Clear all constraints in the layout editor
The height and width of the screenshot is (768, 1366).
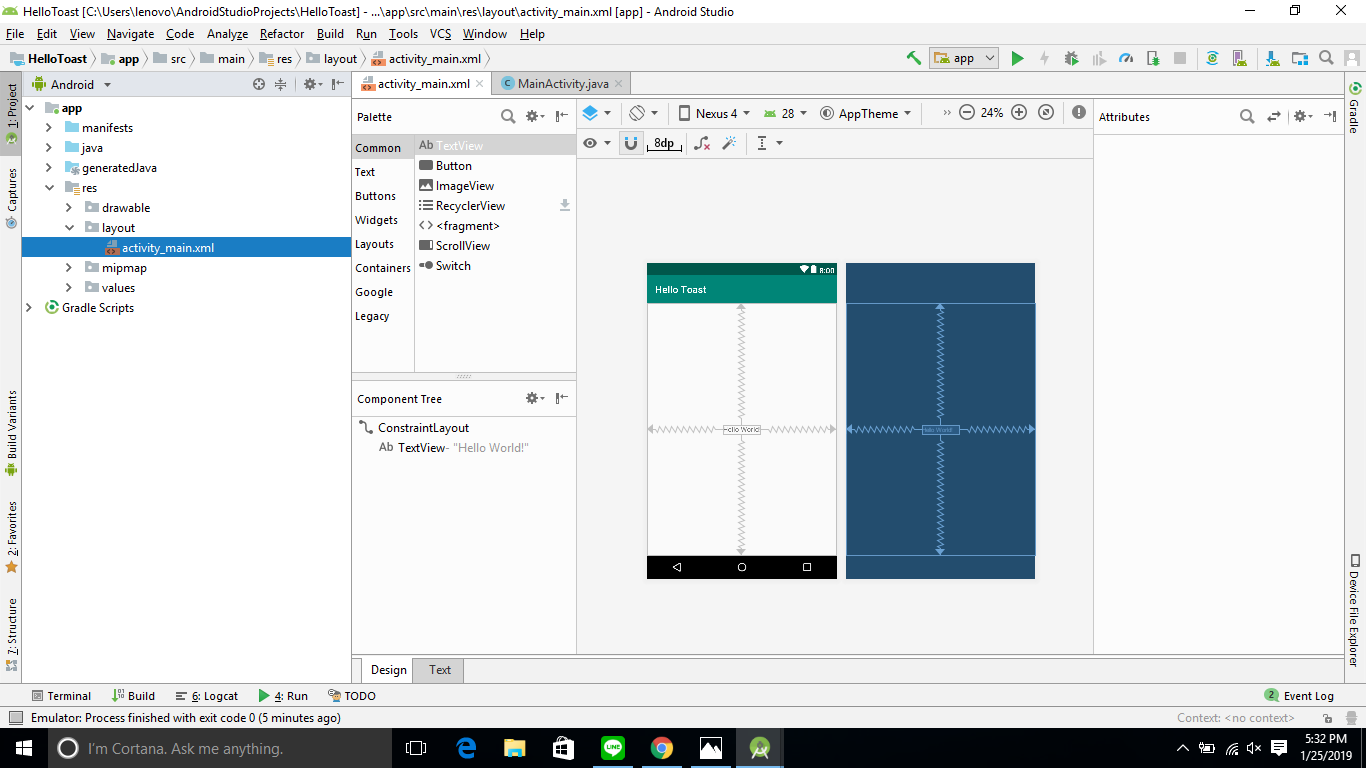click(x=701, y=143)
